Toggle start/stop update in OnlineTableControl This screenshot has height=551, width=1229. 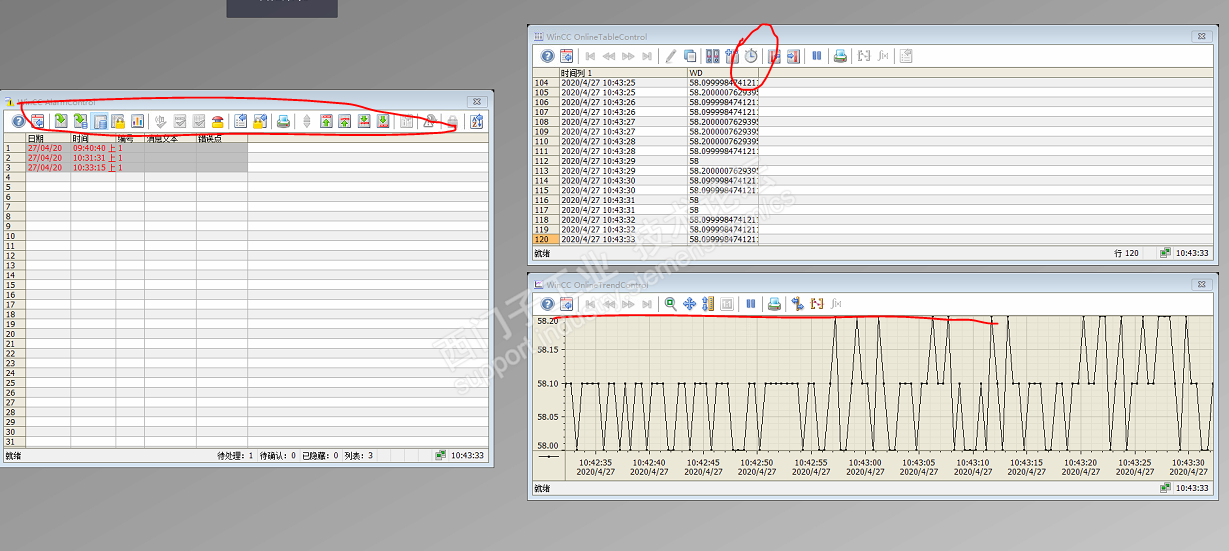click(817, 56)
